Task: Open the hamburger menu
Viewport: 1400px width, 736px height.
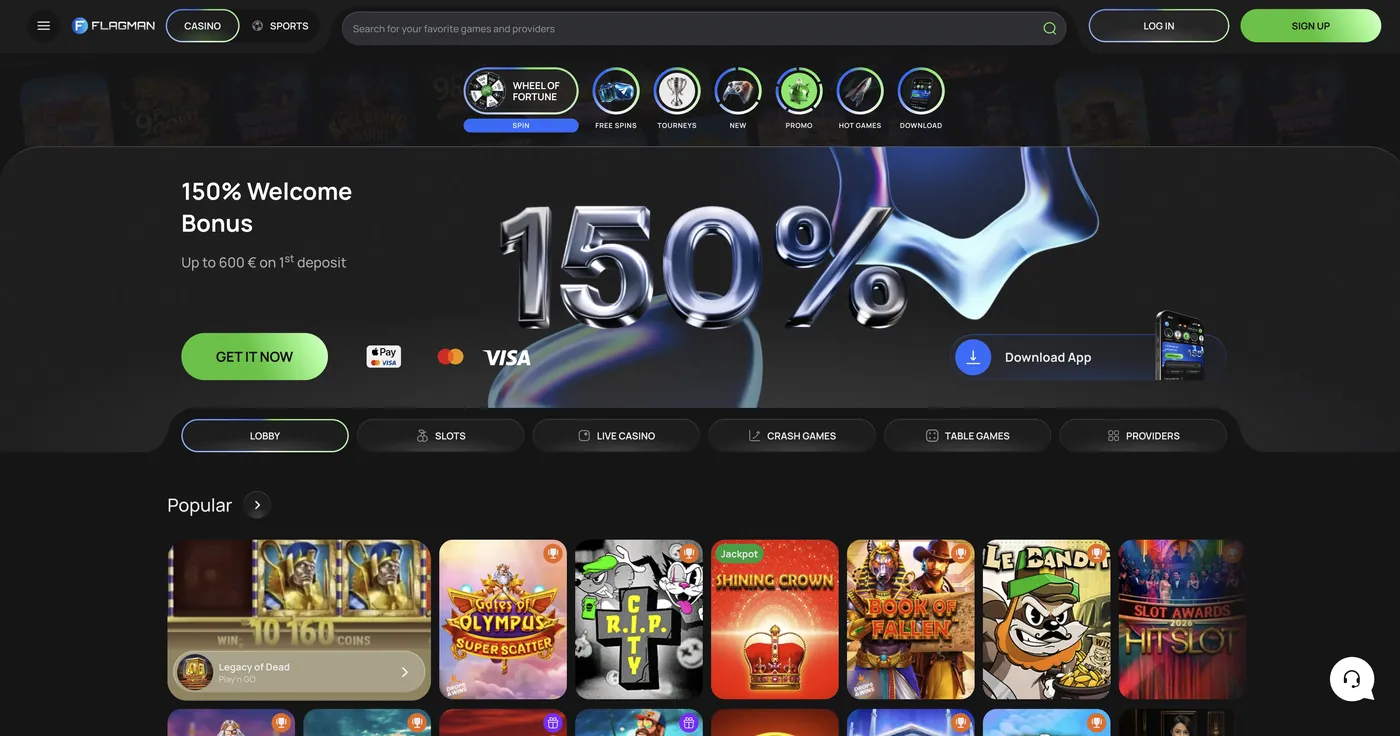Action: 43,26
